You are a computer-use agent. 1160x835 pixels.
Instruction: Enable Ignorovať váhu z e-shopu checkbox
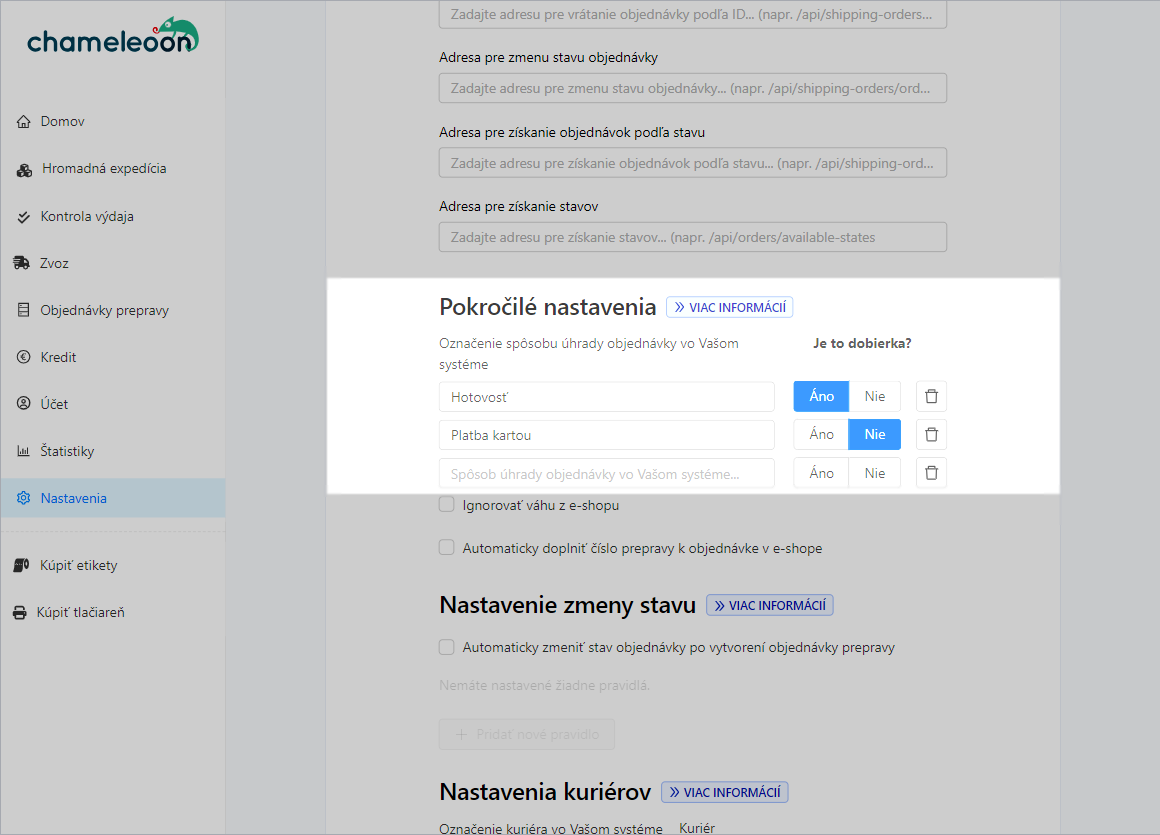447,505
